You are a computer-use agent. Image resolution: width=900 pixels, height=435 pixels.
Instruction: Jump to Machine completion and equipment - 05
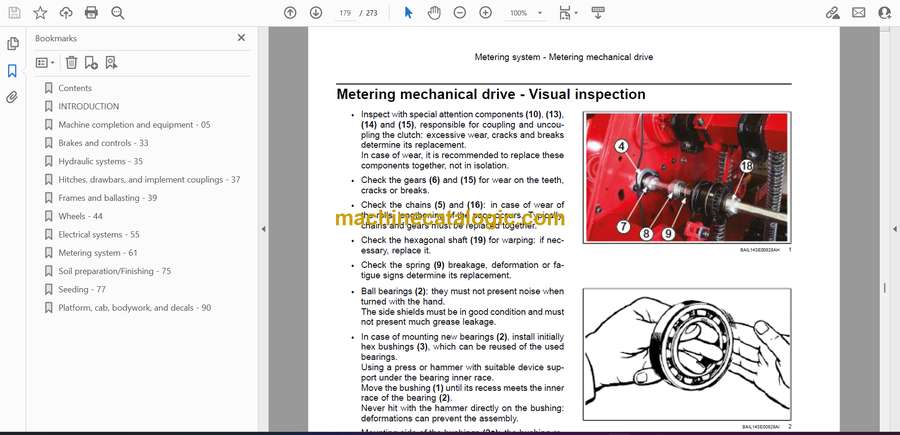click(x=134, y=125)
